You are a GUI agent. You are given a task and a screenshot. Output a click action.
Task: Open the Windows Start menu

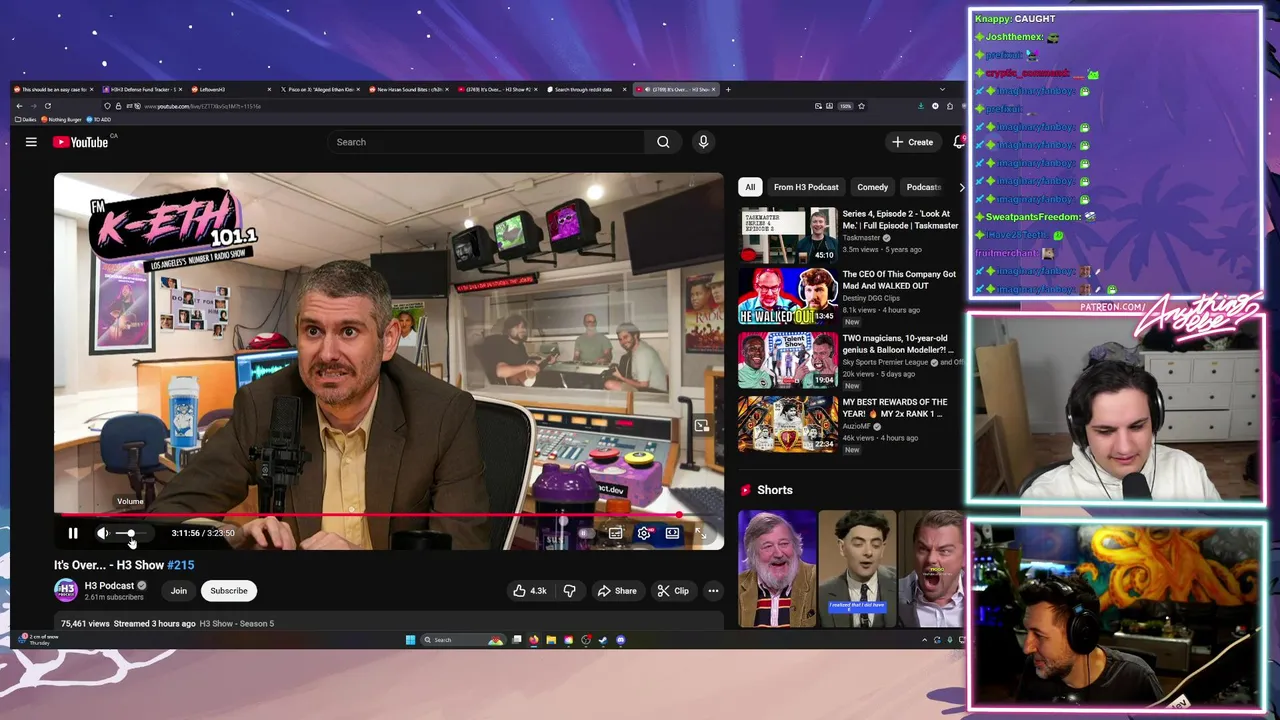[410, 640]
